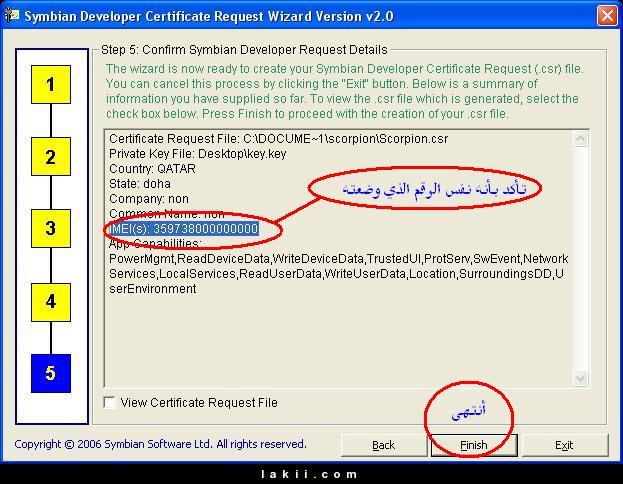Select step 2 box in sidebar
The width and height of the screenshot is (623, 484).
tap(51, 157)
